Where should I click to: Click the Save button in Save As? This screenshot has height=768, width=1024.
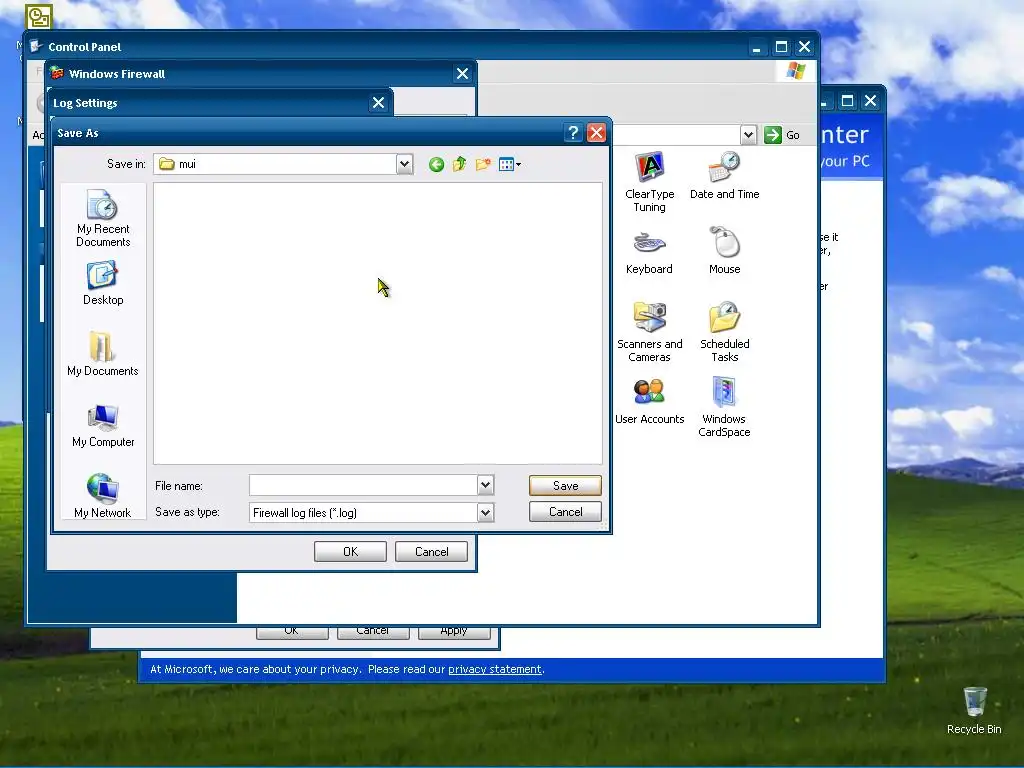click(x=565, y=485)
